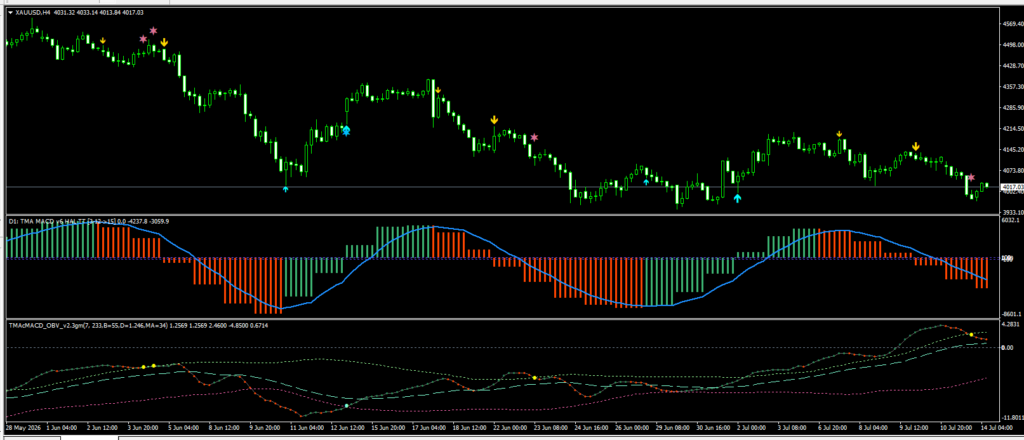Click the pink star near 23 Jun
Viewport: 1024px width, 440px height.
pyautogui.click(x=534, y=137)
